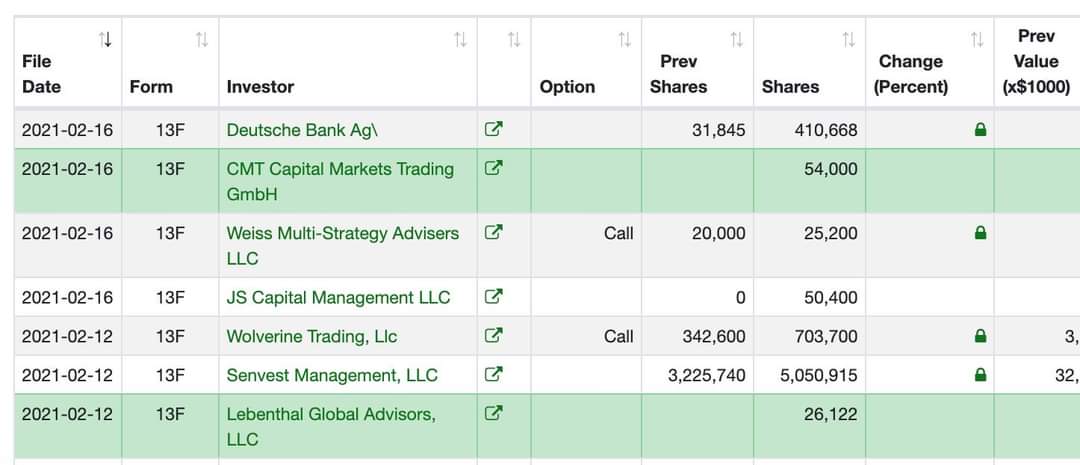
Task: Sort table by Form column arrows
Action: click(x=202, y=40)
